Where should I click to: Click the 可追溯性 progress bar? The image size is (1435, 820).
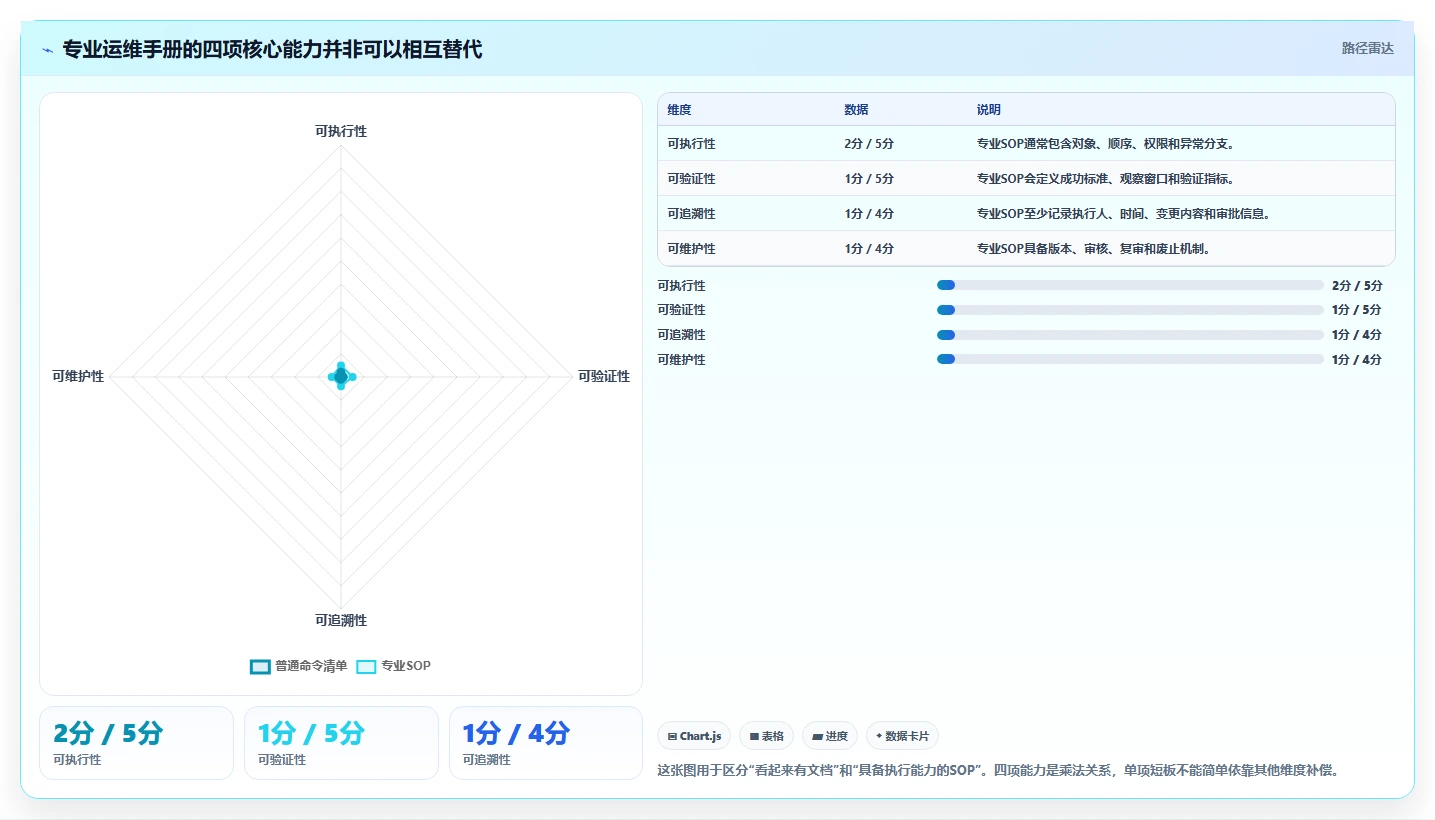1130,334
